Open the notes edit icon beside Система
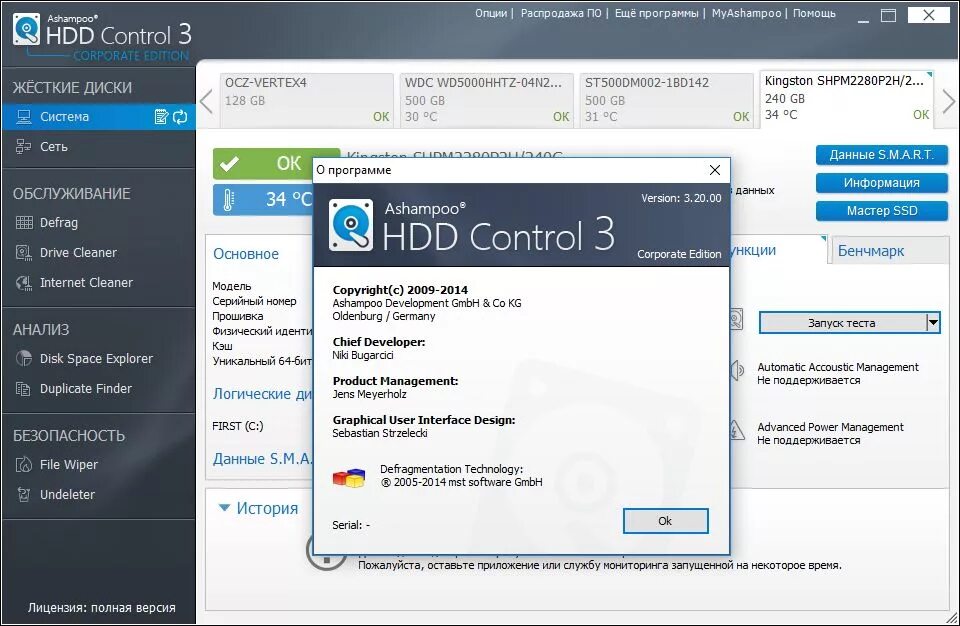The height and width of the screenshot is (626, 960). (161, 116)
